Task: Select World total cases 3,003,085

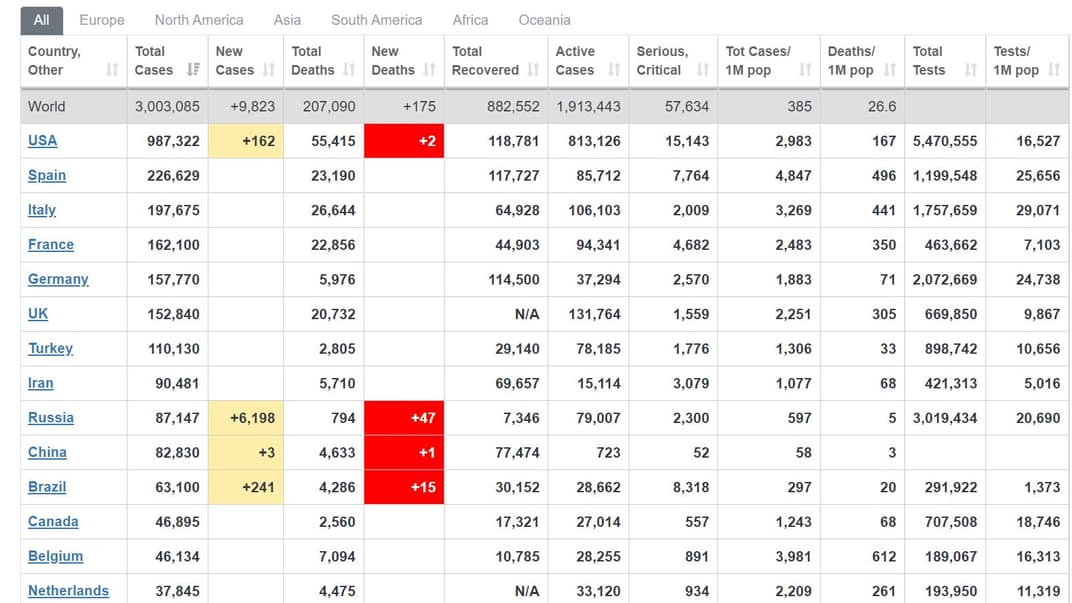Action: [x=168, y=107]
